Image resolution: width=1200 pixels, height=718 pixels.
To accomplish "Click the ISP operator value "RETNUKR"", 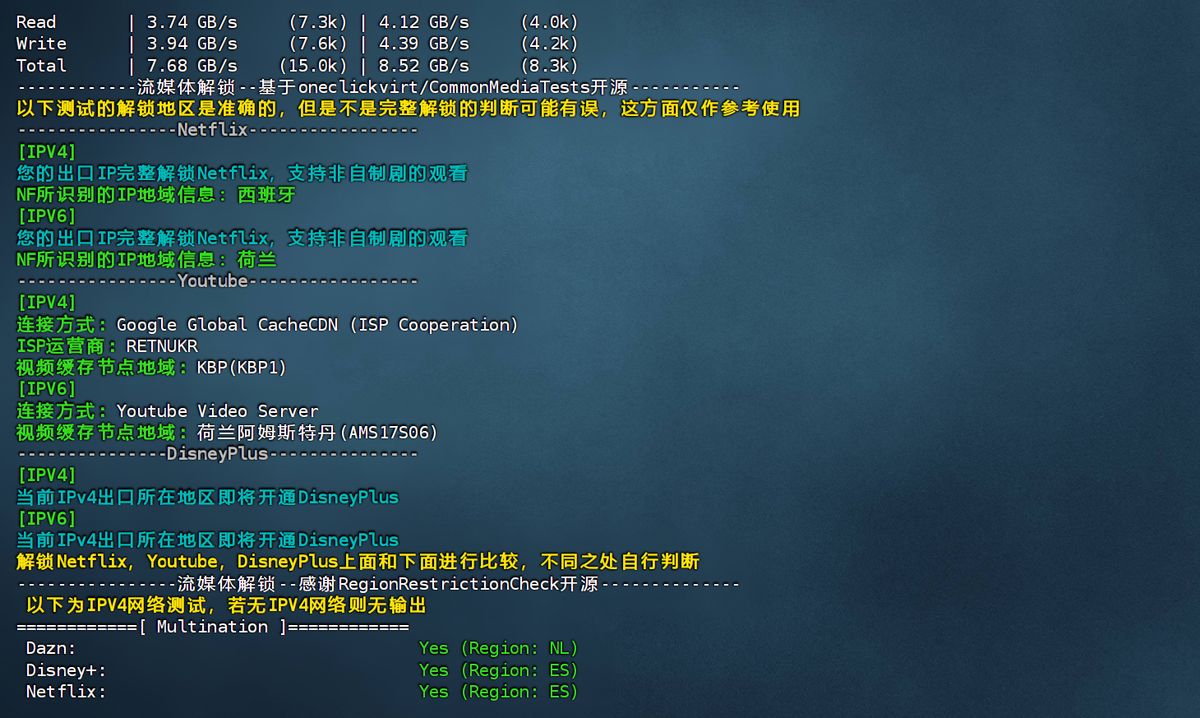I will point(162,346).
